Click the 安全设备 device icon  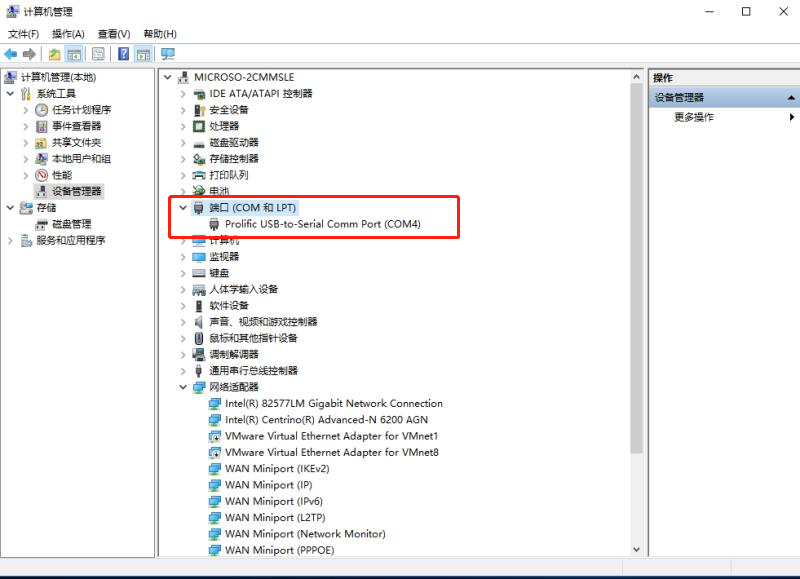coord(199,110)
